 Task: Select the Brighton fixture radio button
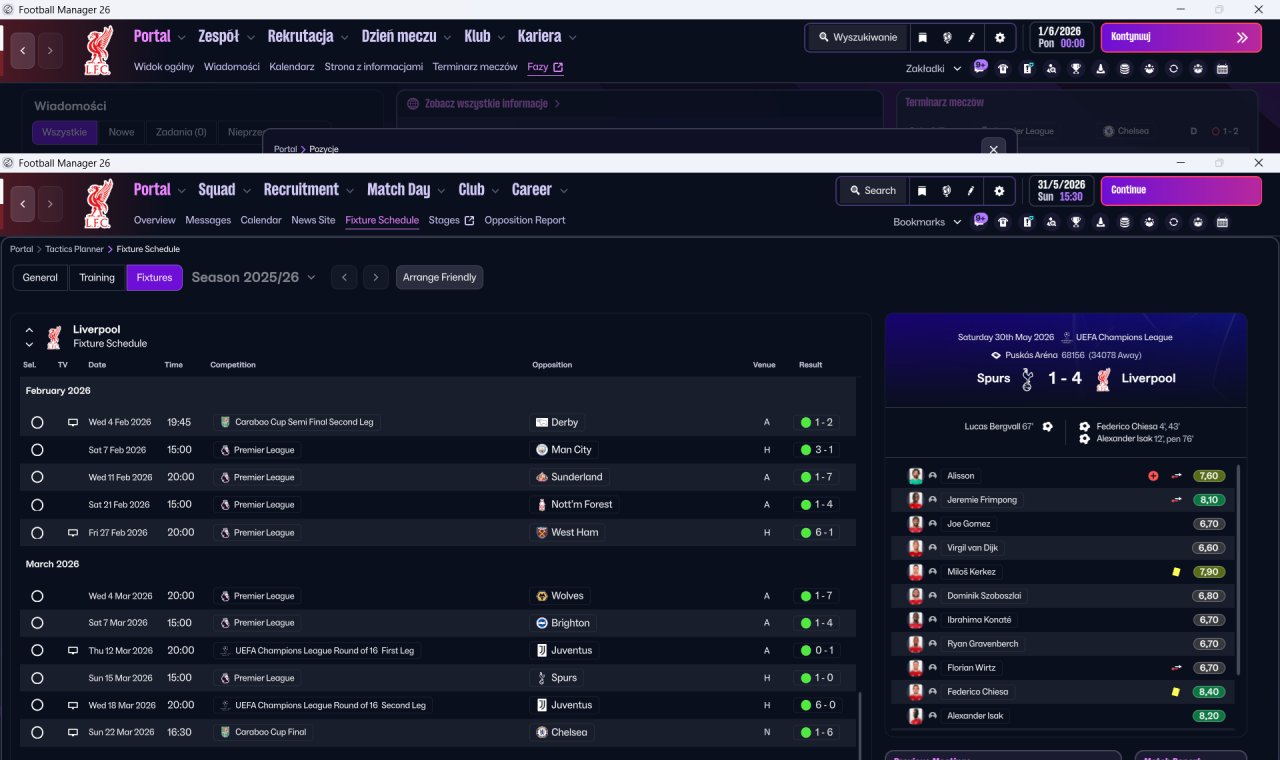click(x=37, y=623)
